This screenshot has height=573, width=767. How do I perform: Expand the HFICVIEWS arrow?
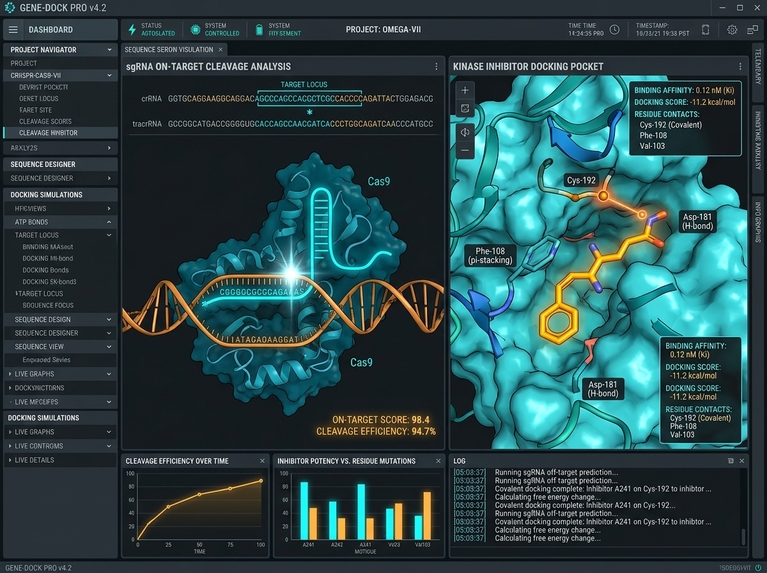coord(109,208)
